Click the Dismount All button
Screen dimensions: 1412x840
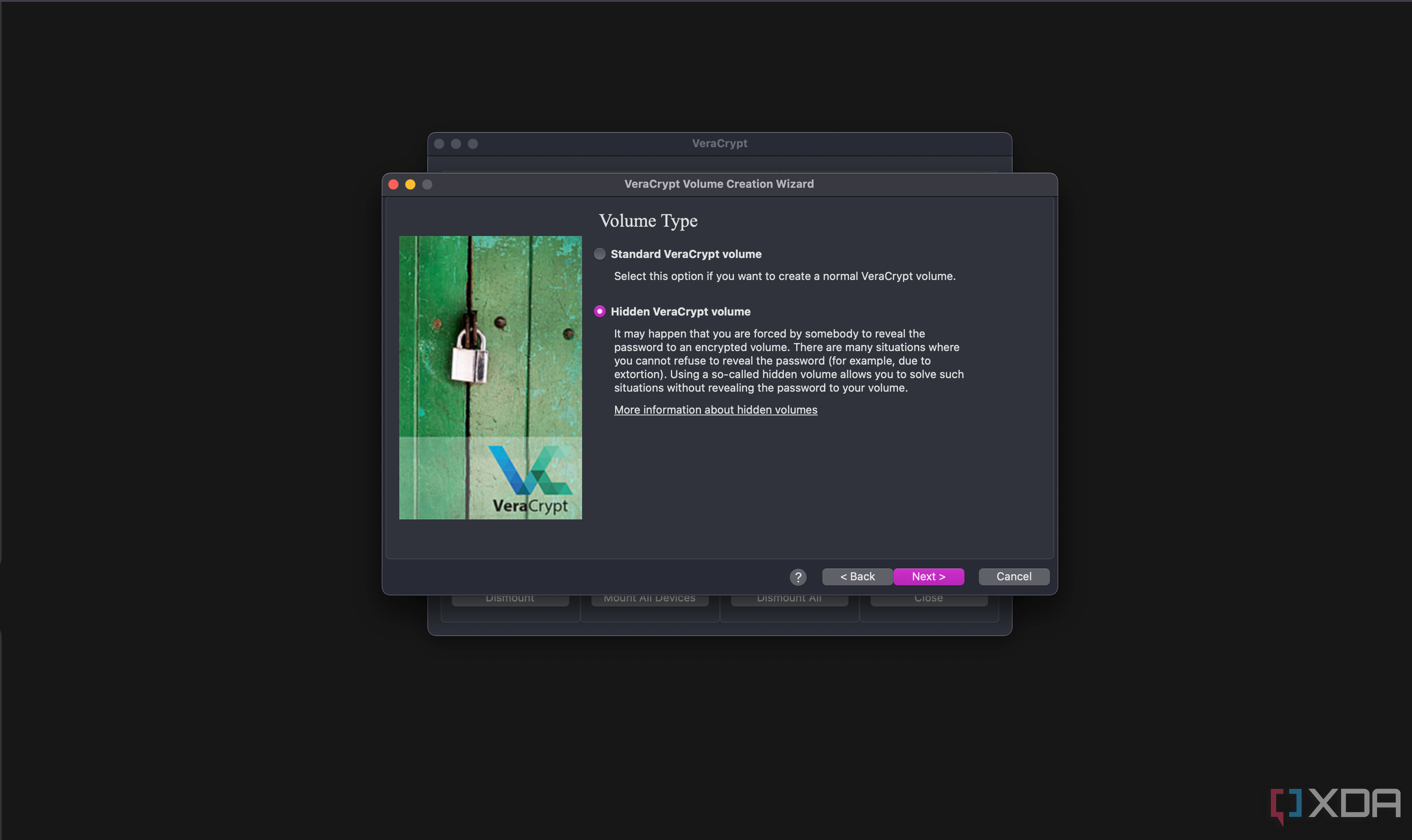[x=788, y=597]
